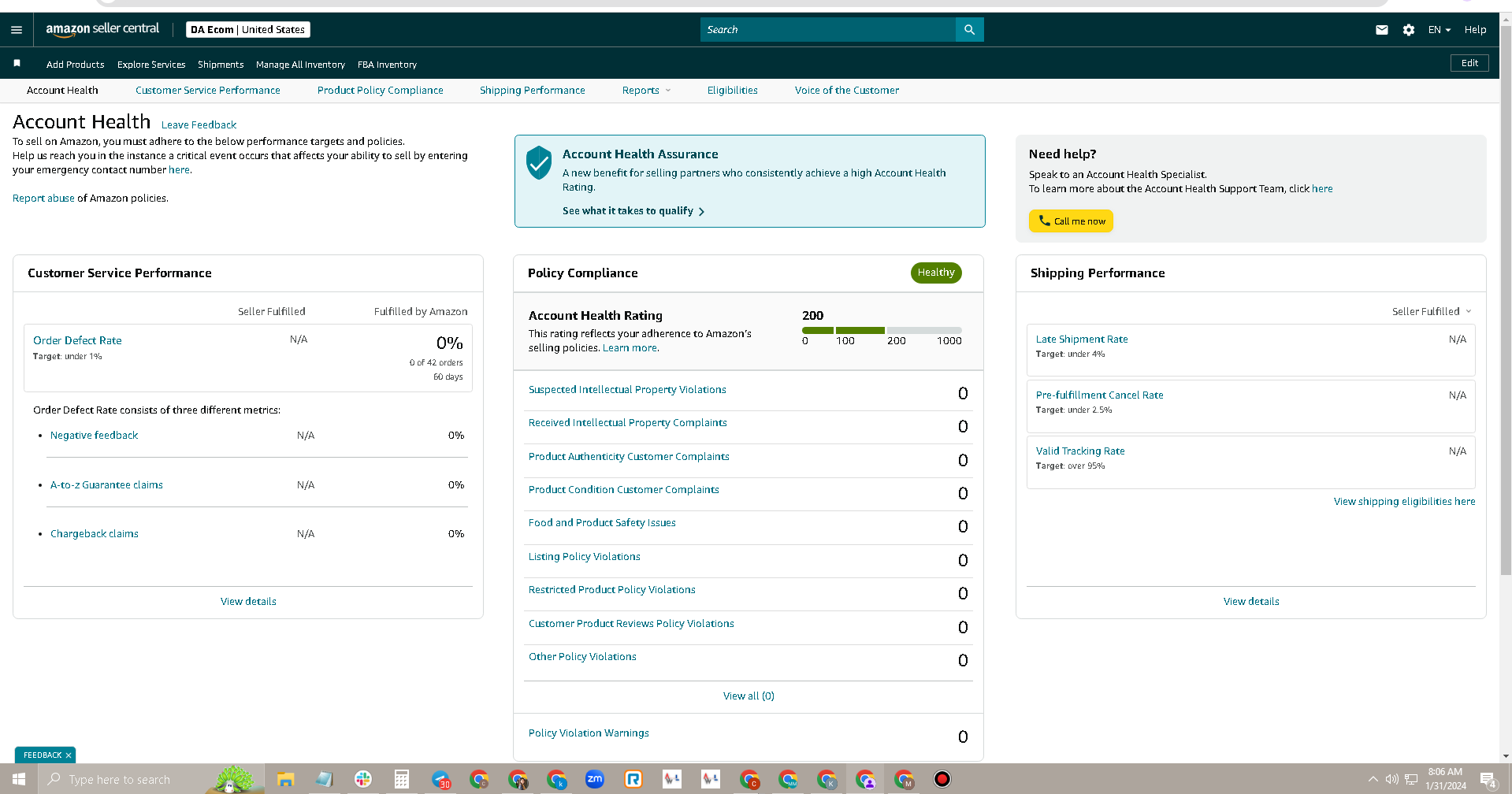1512x794 pixels.
Task: Click the search magnifier button
Action: pos(969,30)
